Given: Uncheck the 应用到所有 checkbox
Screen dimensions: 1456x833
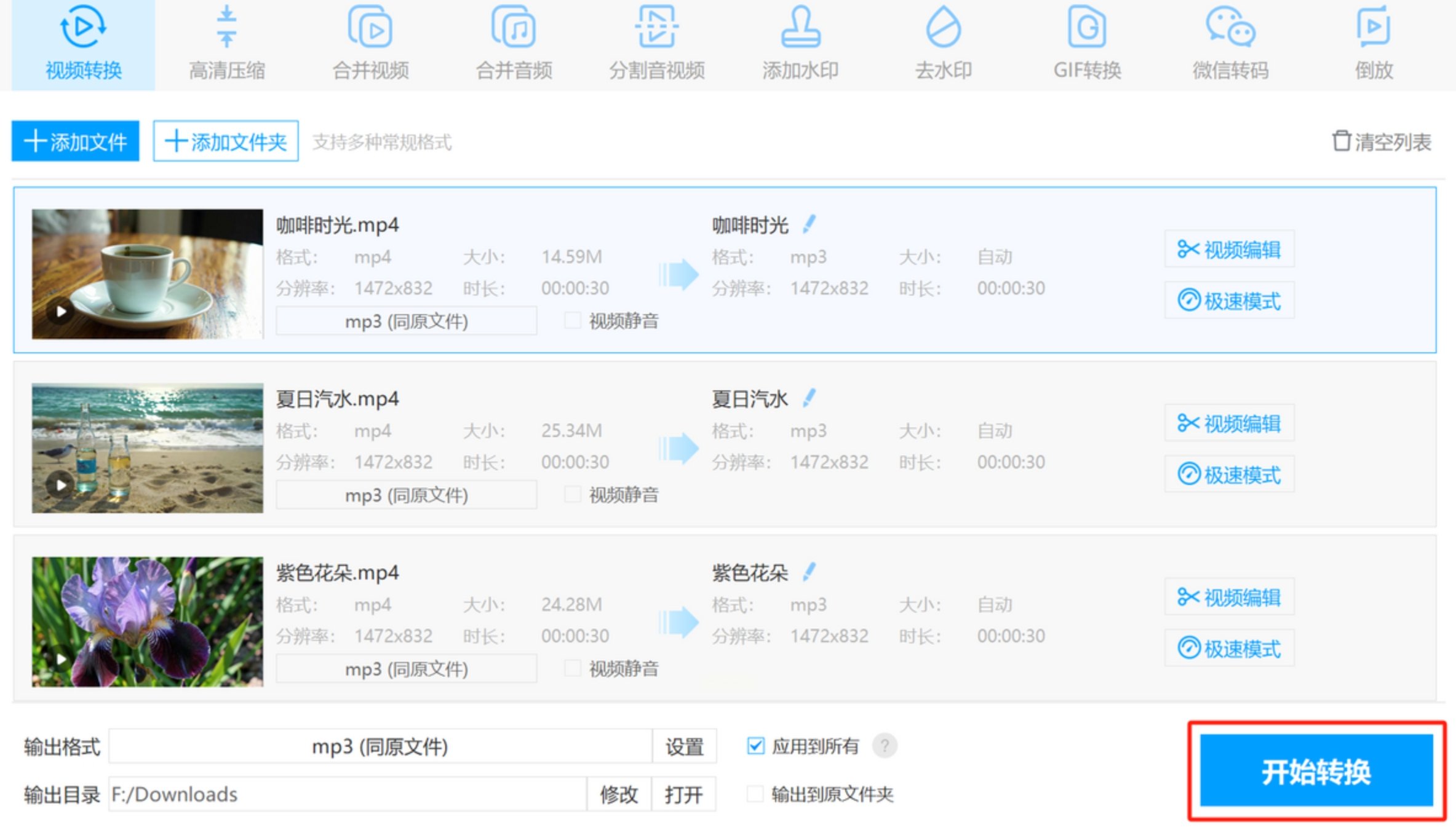Looking at the screenshot, I should [x=756, y=746].
